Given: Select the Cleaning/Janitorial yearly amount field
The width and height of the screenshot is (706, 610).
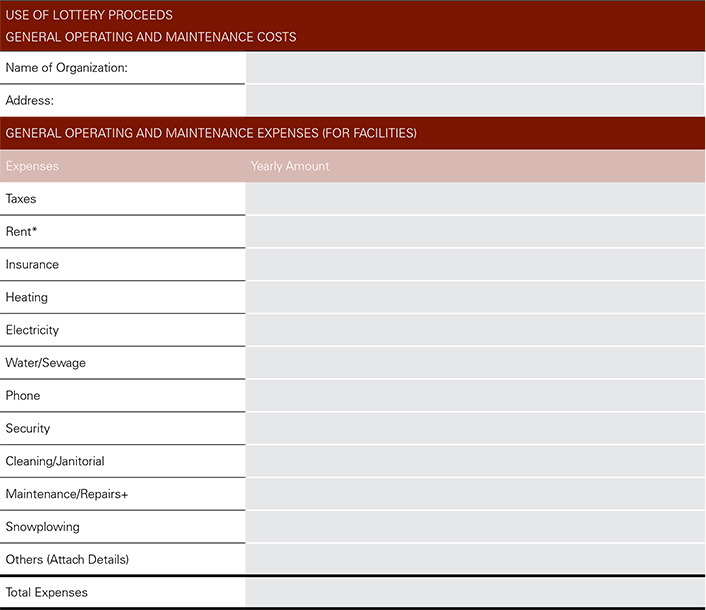Looking at the screenshot, I should click(475, 461).
